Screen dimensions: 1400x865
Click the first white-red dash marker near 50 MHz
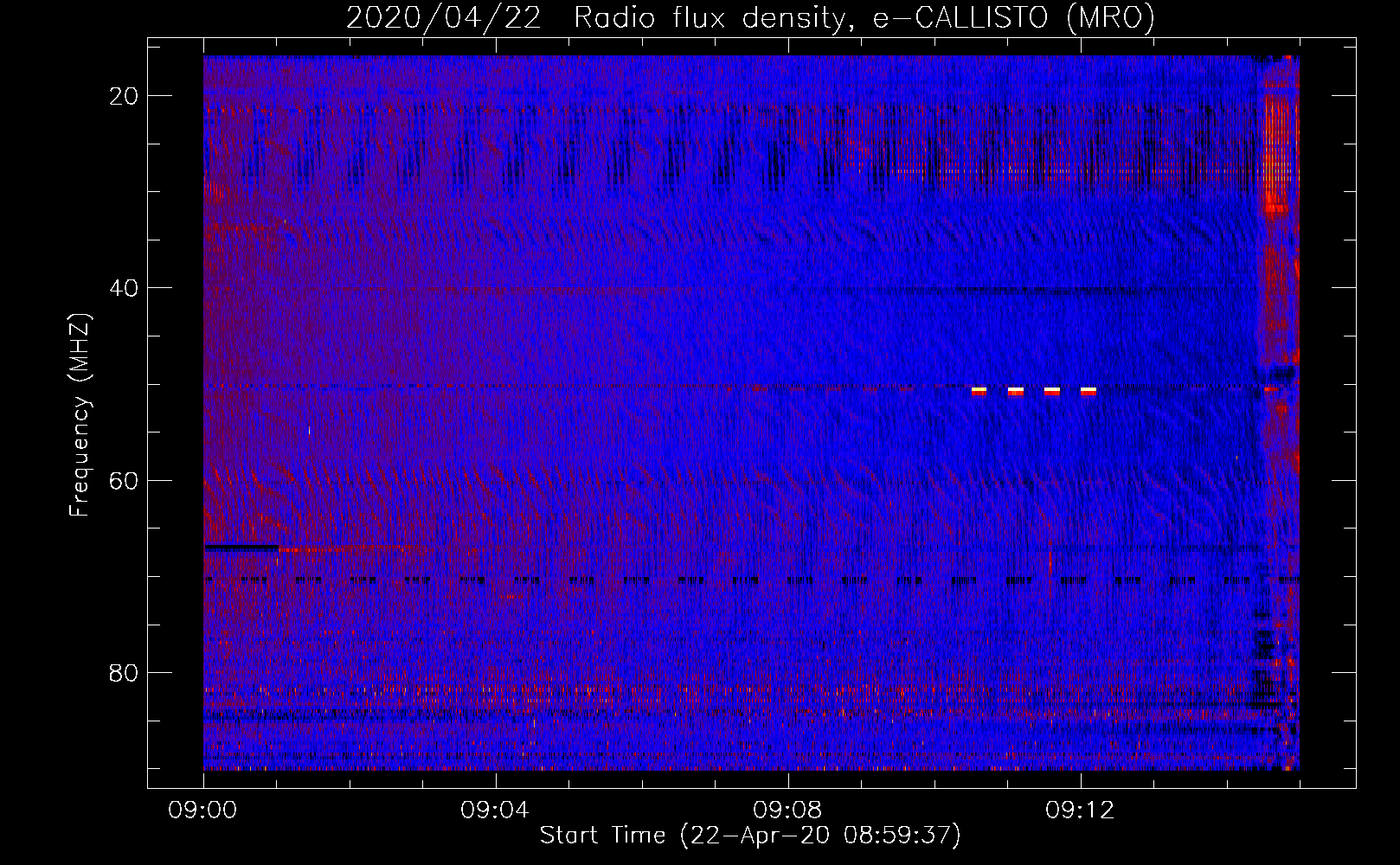(979, 391)
